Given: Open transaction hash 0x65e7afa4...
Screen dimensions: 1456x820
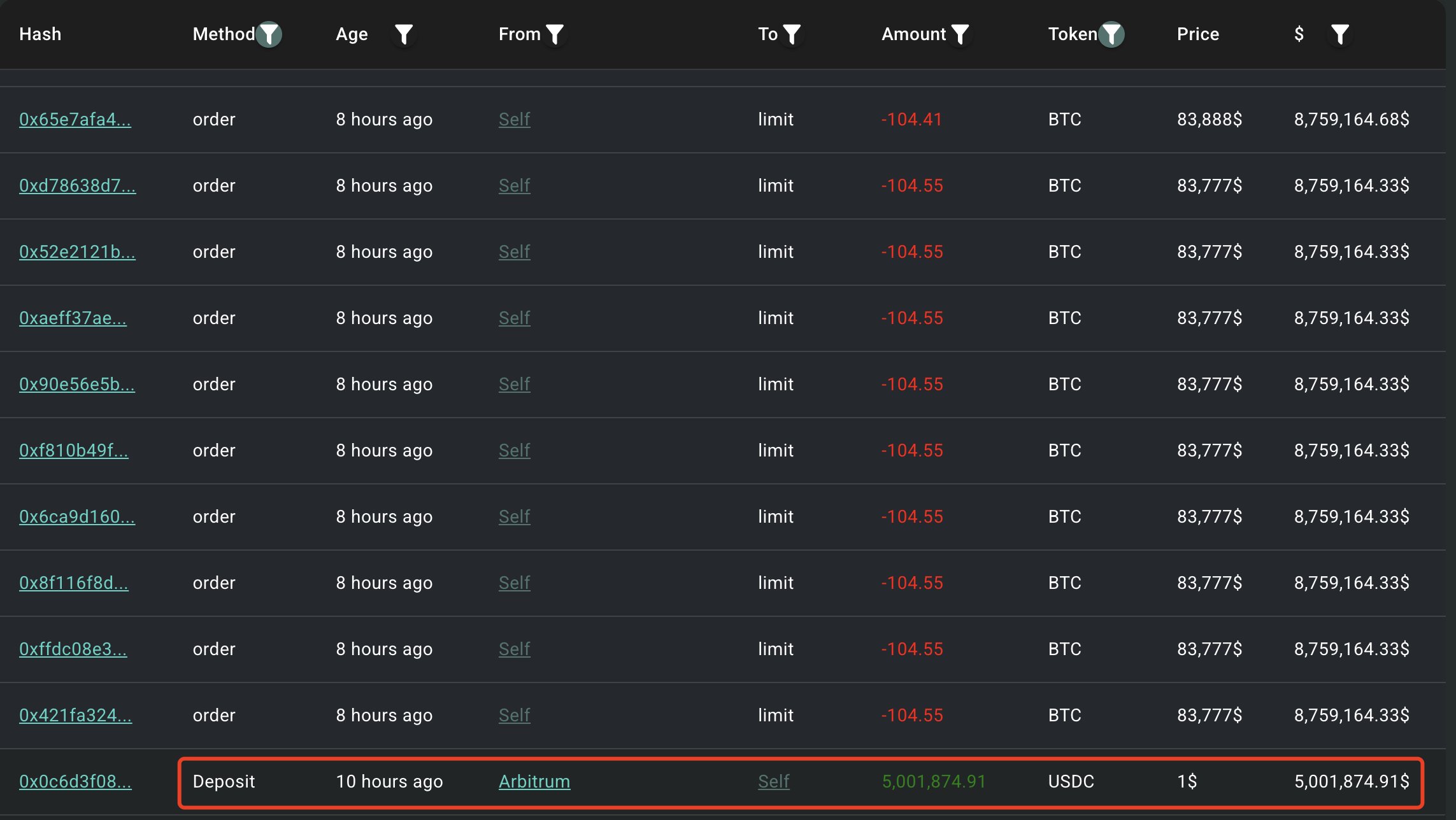Looking at the screenshot, I should tap(75, 120).
